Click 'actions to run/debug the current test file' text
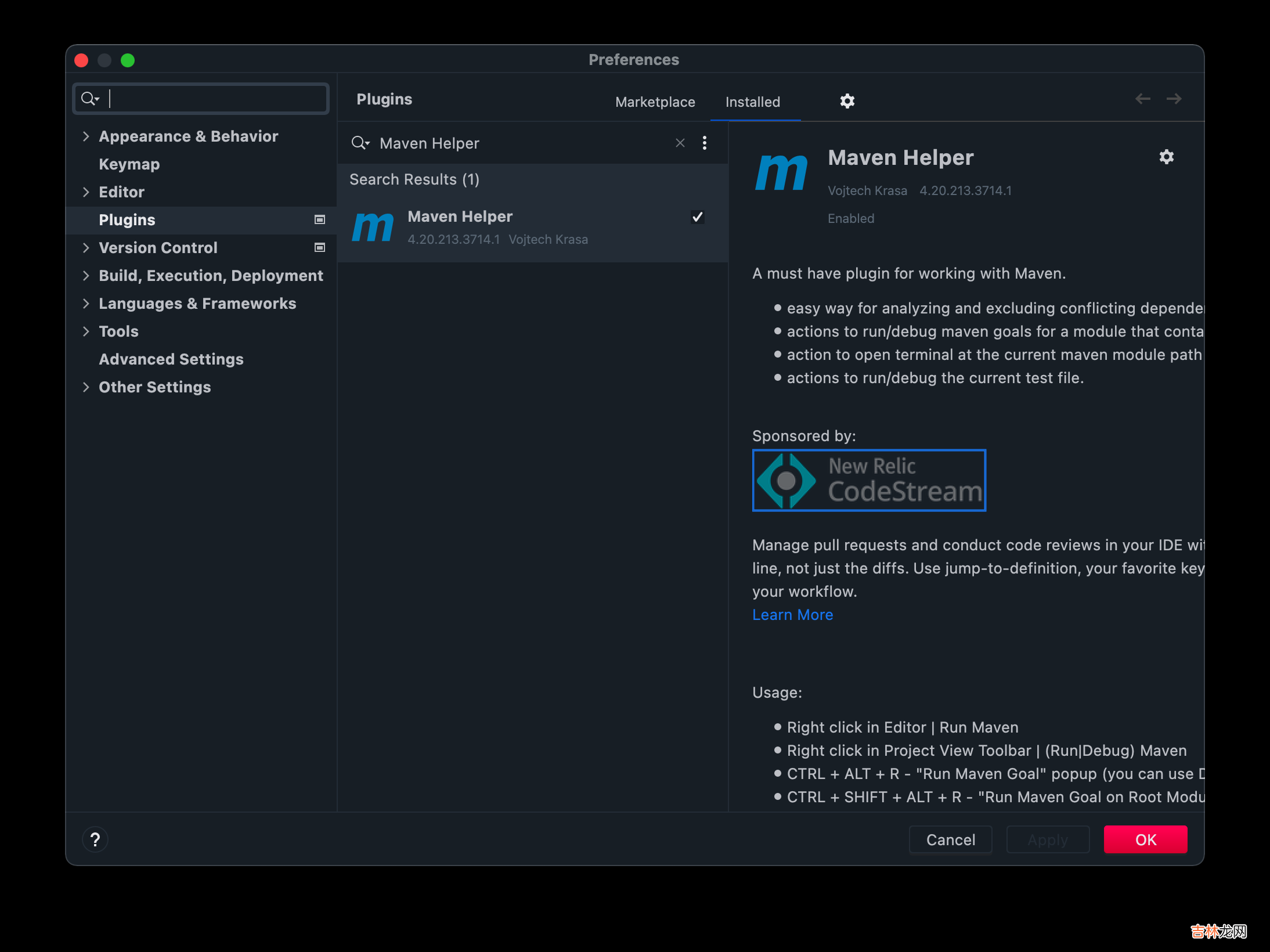Viewport: 1270px width, 952px height. coord(935,378)
